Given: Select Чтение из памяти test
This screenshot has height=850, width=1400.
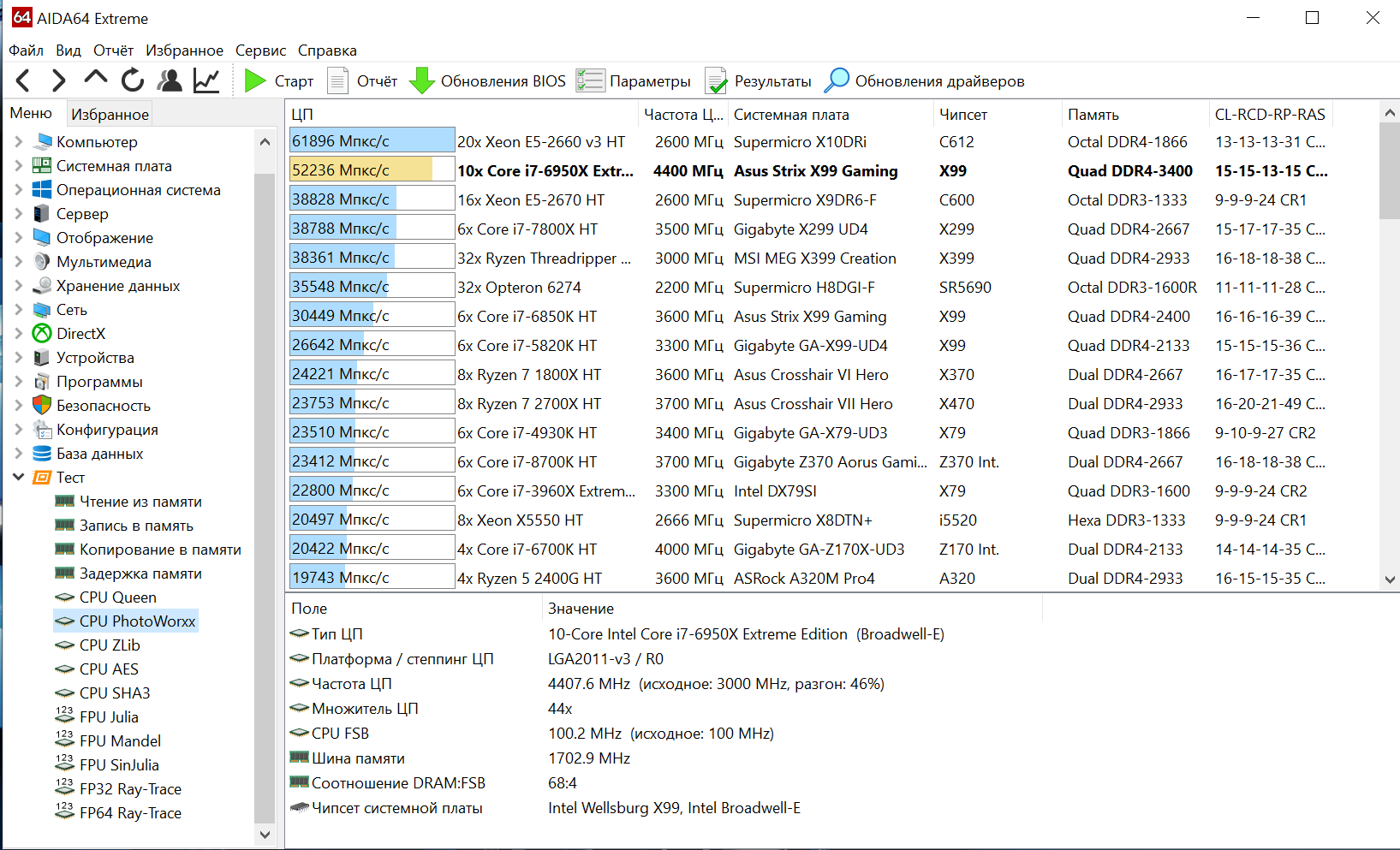Looking at the screenshot, I should point(140,502).
